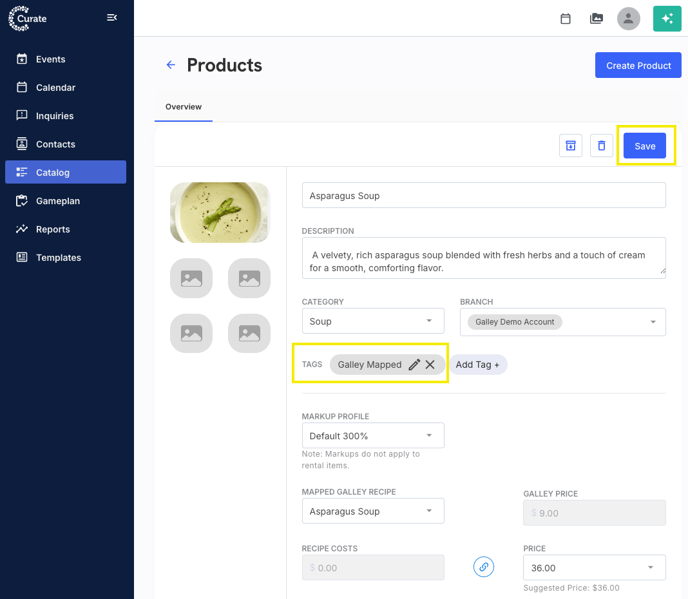Edit the Galley Mapped tag pencil icon
Viewport: 688px width, 599px height.
(x=414, y=365)
